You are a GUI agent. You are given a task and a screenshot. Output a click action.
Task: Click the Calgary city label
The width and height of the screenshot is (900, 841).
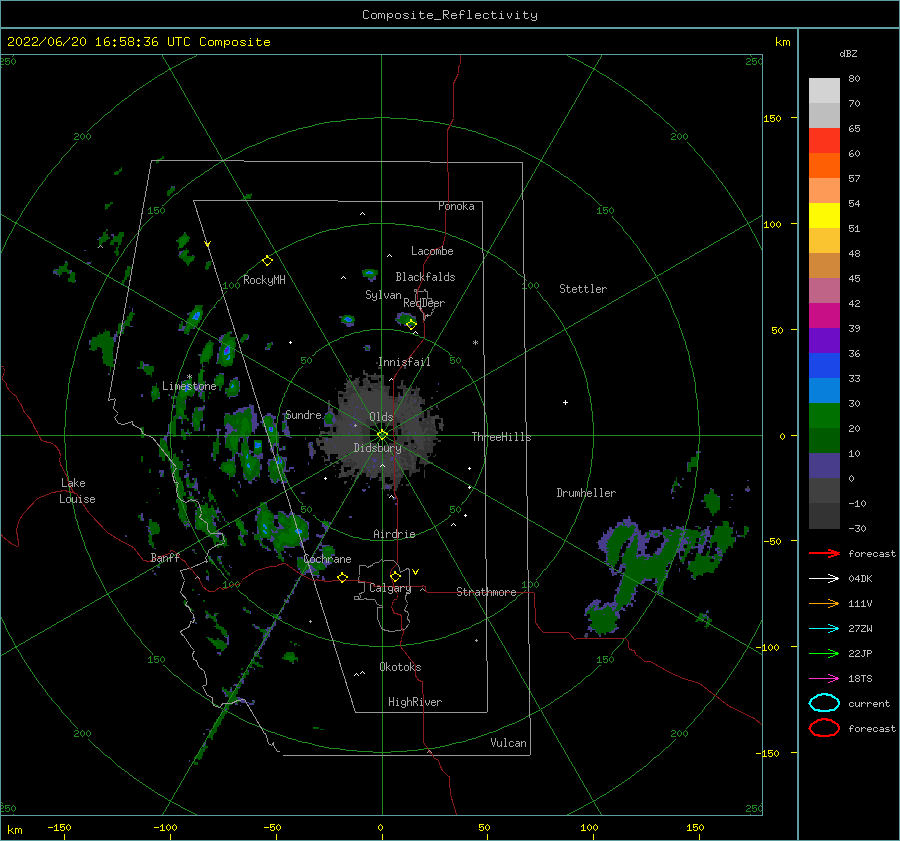pyautogui.click(x=390, y=588)
